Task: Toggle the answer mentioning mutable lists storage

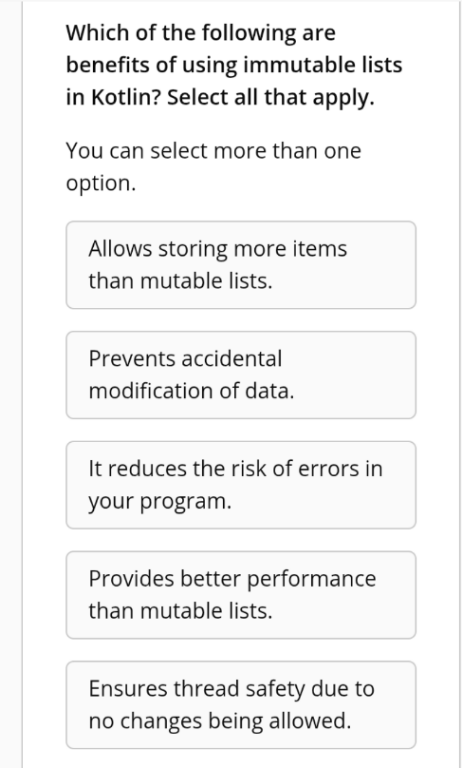Action: coord(241,265)
